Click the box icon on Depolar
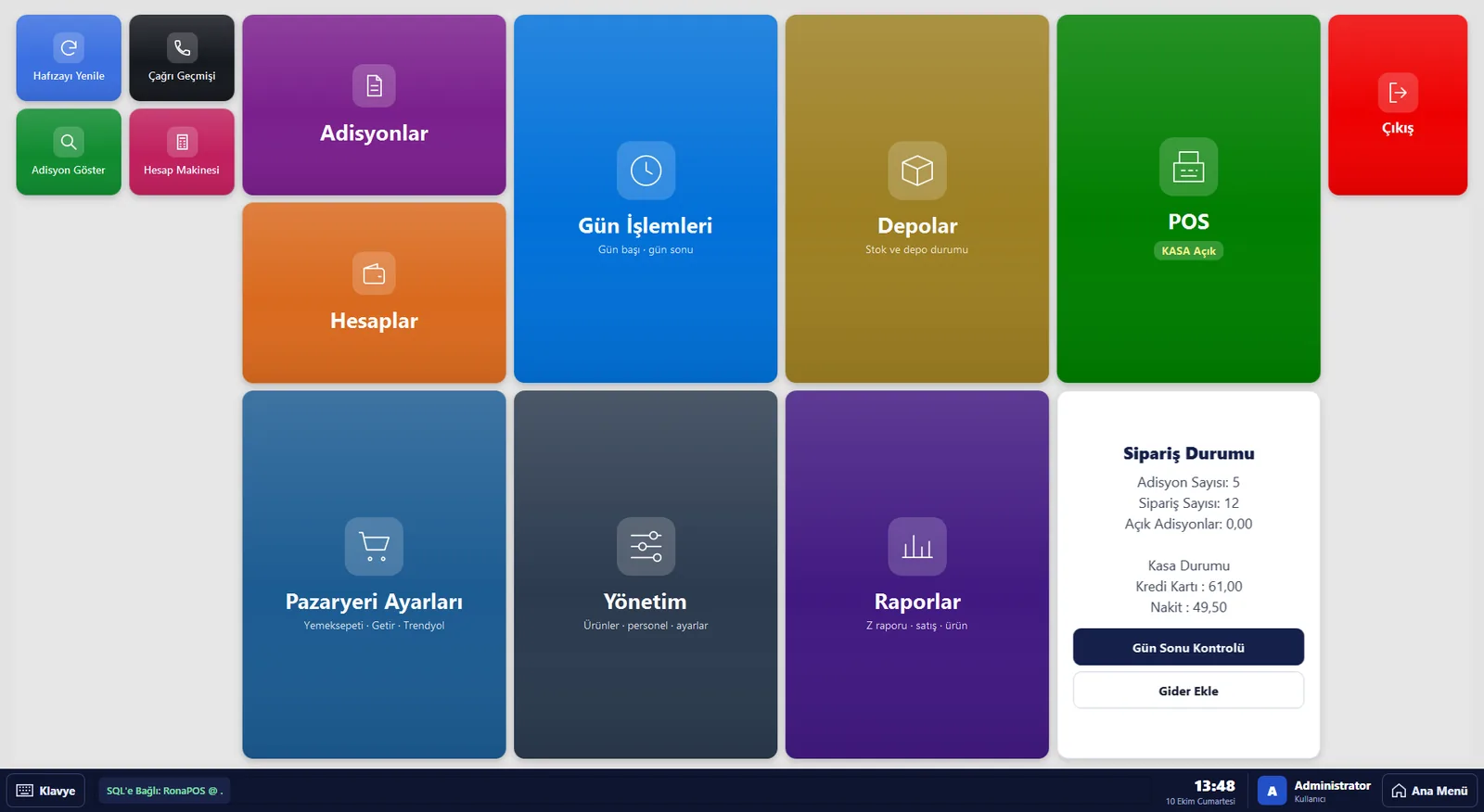The height and width of the screenshot is (812, 1484). (917, 171)
